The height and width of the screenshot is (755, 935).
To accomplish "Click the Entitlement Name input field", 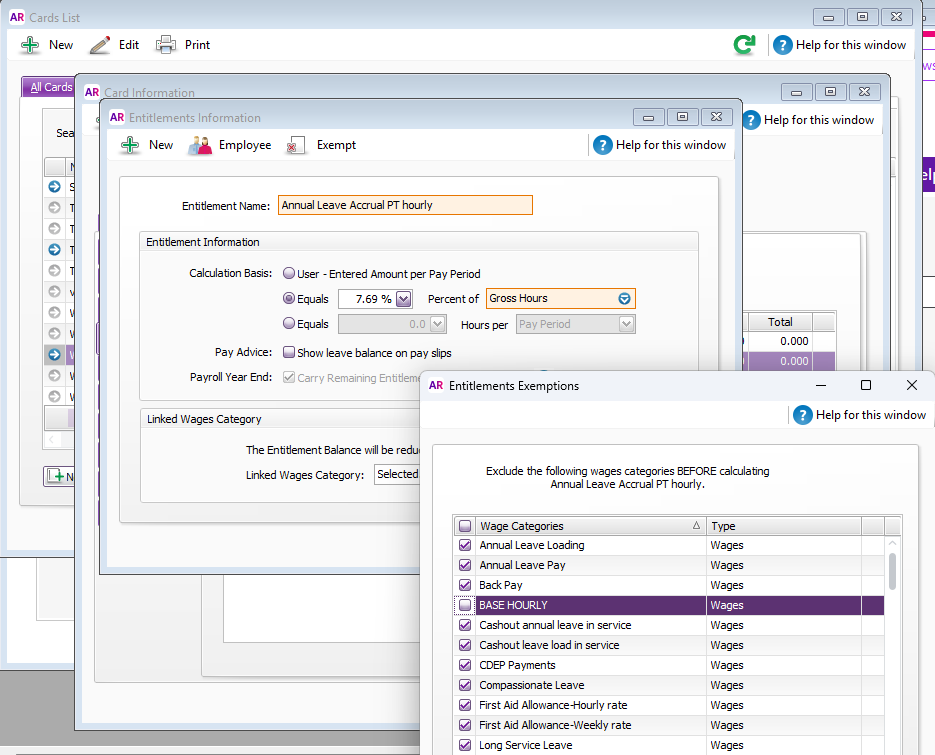I will [x=405, y=205].
